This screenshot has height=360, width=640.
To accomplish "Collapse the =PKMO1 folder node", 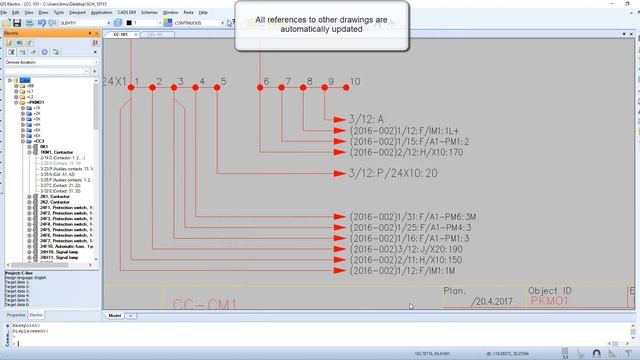I will (16, 102).
